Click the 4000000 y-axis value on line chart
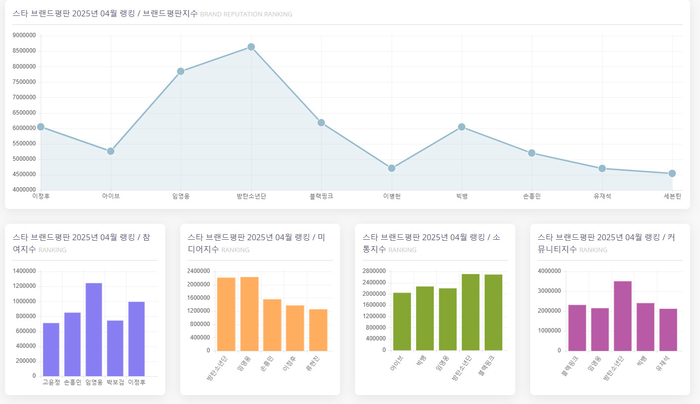700x404 pixels. 24,190
